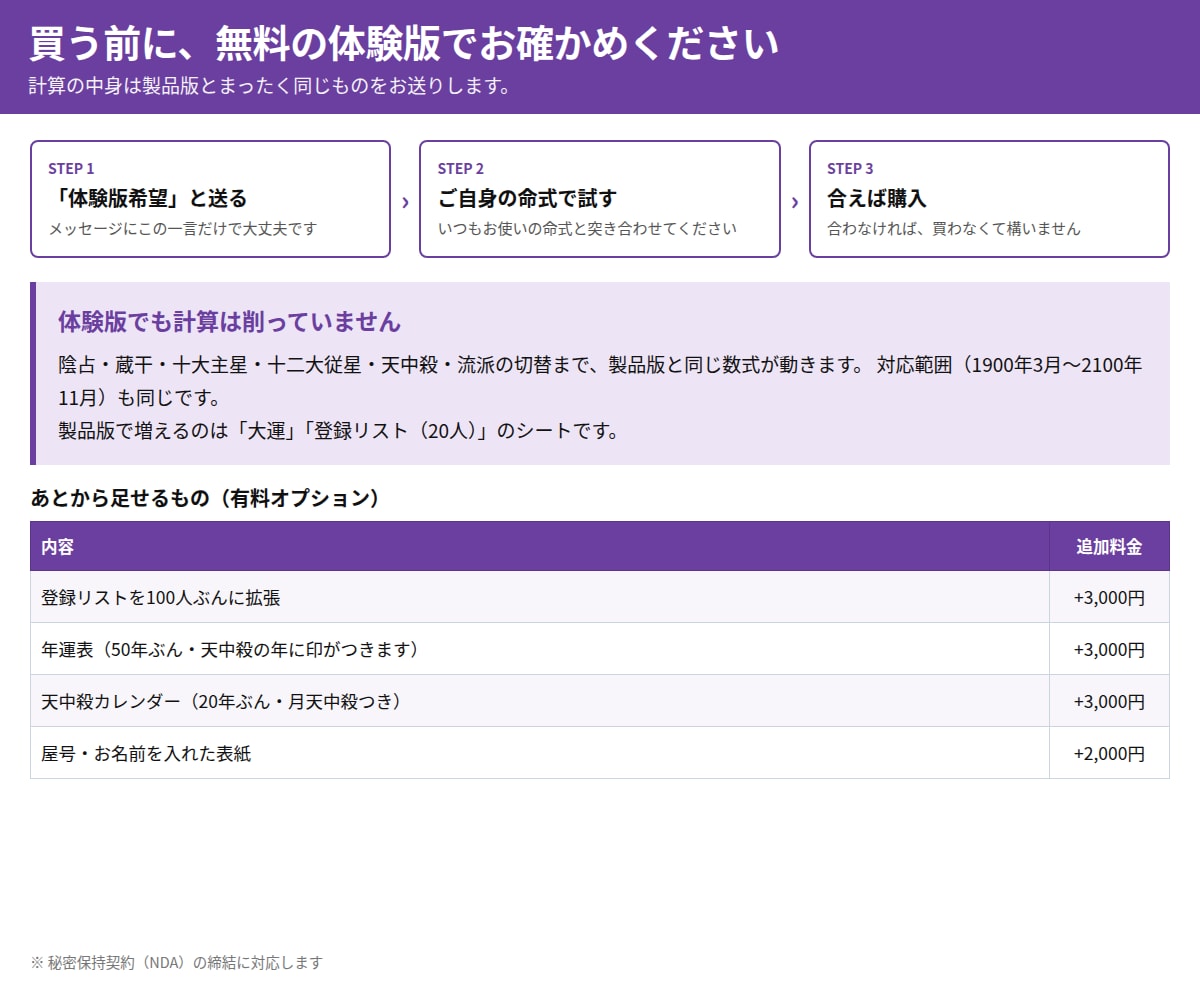Click the +3,000円 price for 年運表
Viewport: 1200px width, 990px height.
[1109, 650]
